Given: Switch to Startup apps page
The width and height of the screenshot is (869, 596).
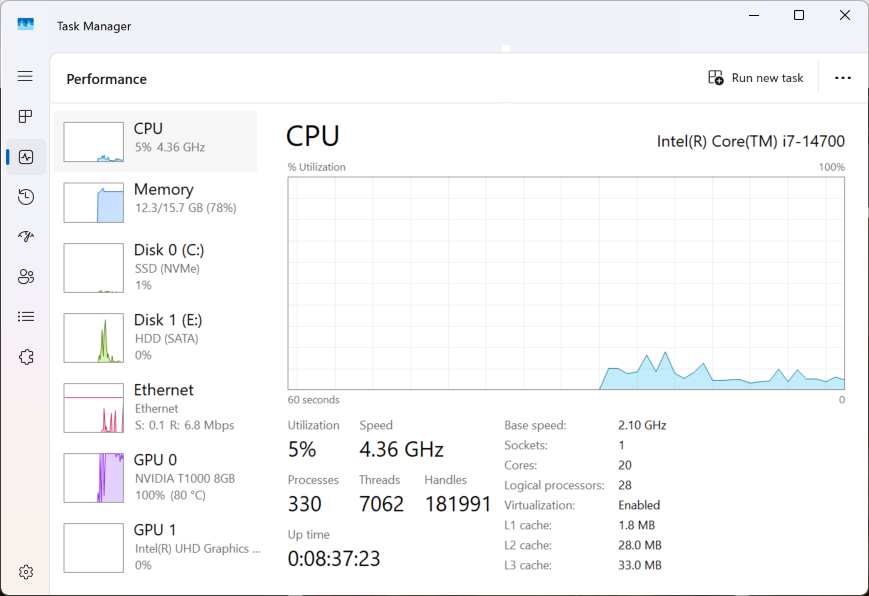Looking at the screenshot, I should pos(26,237).
